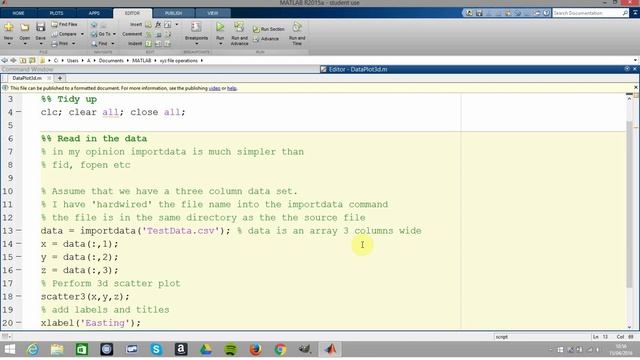Toggle breakpoint on line 4

(19, 112)
